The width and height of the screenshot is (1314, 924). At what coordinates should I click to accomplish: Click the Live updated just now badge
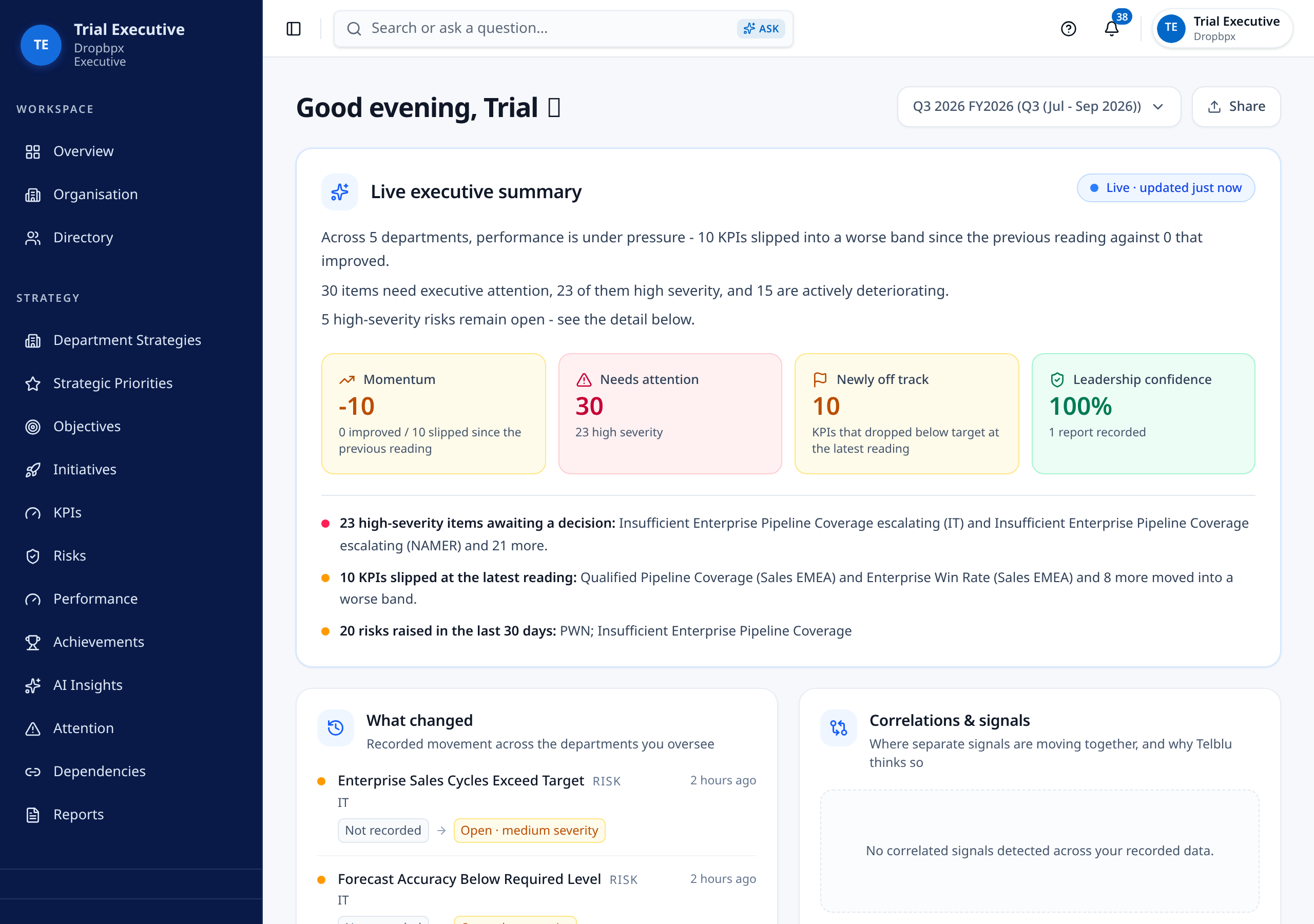click(x=1165, y=188)
